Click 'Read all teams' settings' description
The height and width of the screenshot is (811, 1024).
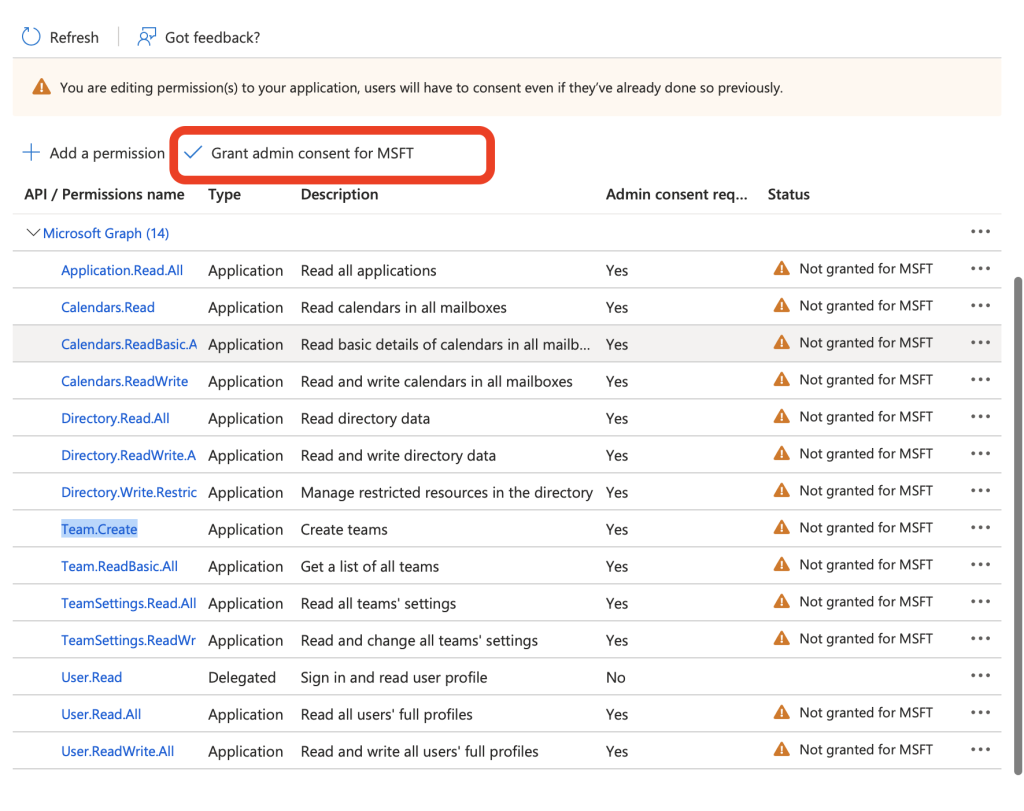(378, 603)
